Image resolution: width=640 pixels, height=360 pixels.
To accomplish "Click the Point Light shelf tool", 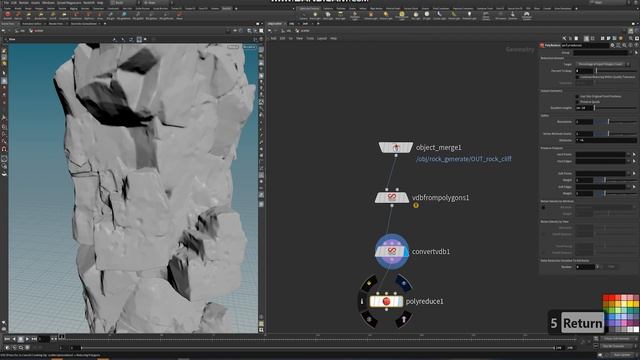I will pos(315,16).
